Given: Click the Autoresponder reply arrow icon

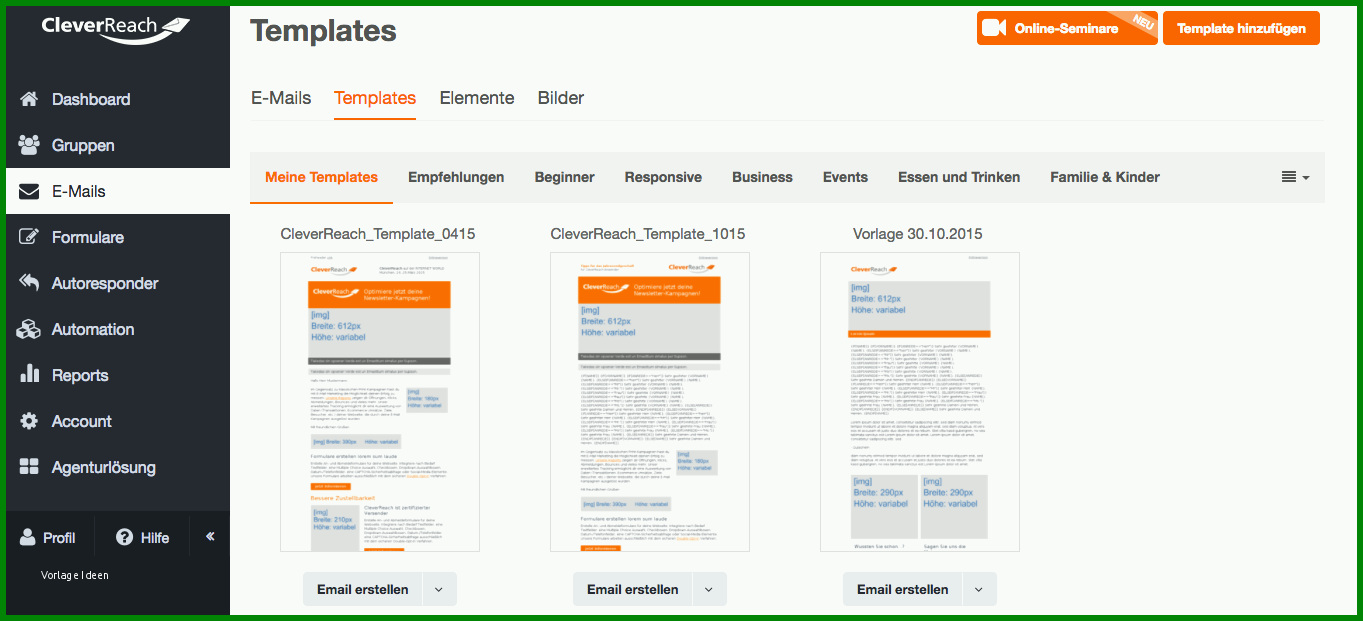Looking at the screenshot, I should 29,283.
